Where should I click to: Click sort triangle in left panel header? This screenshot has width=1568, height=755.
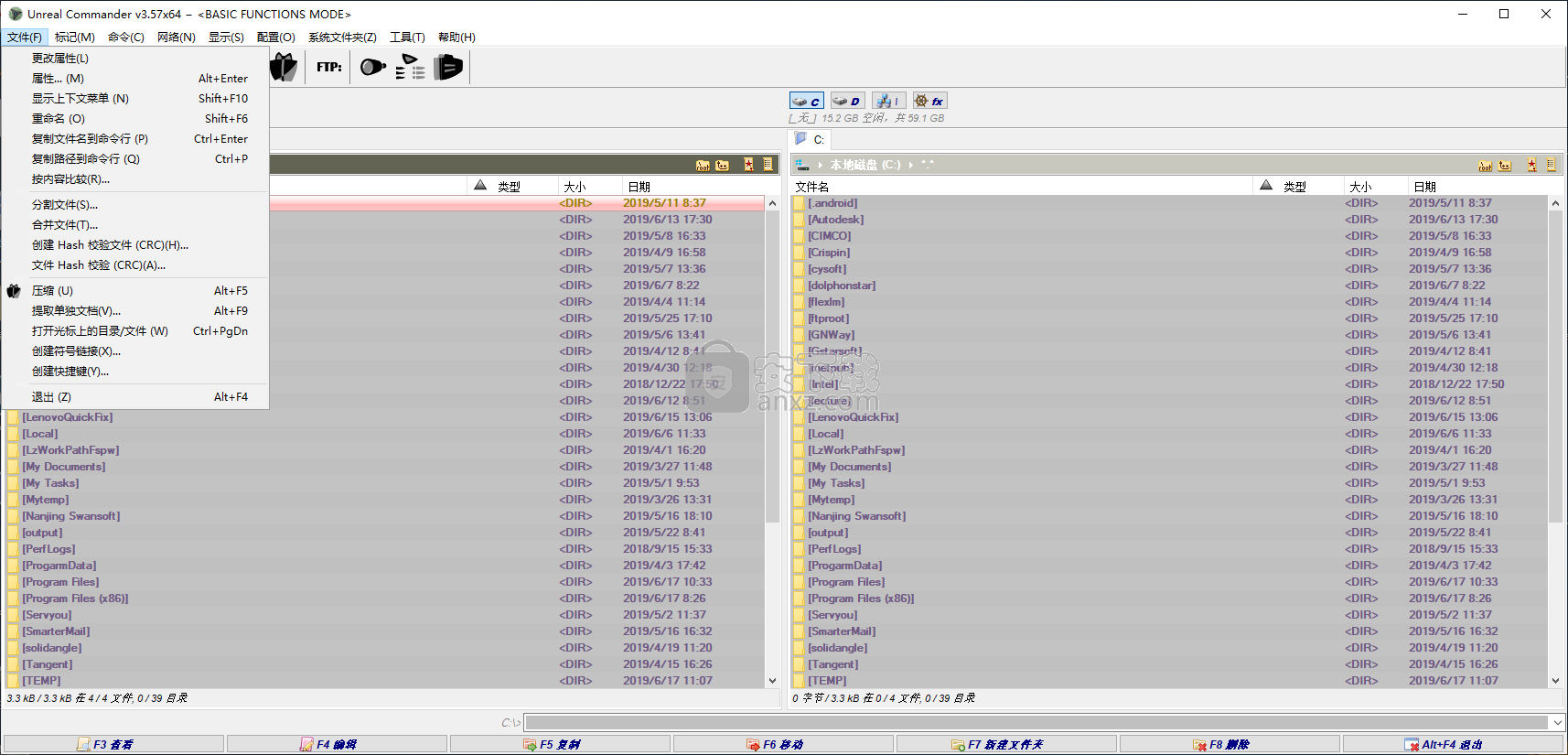pos(480,186)
